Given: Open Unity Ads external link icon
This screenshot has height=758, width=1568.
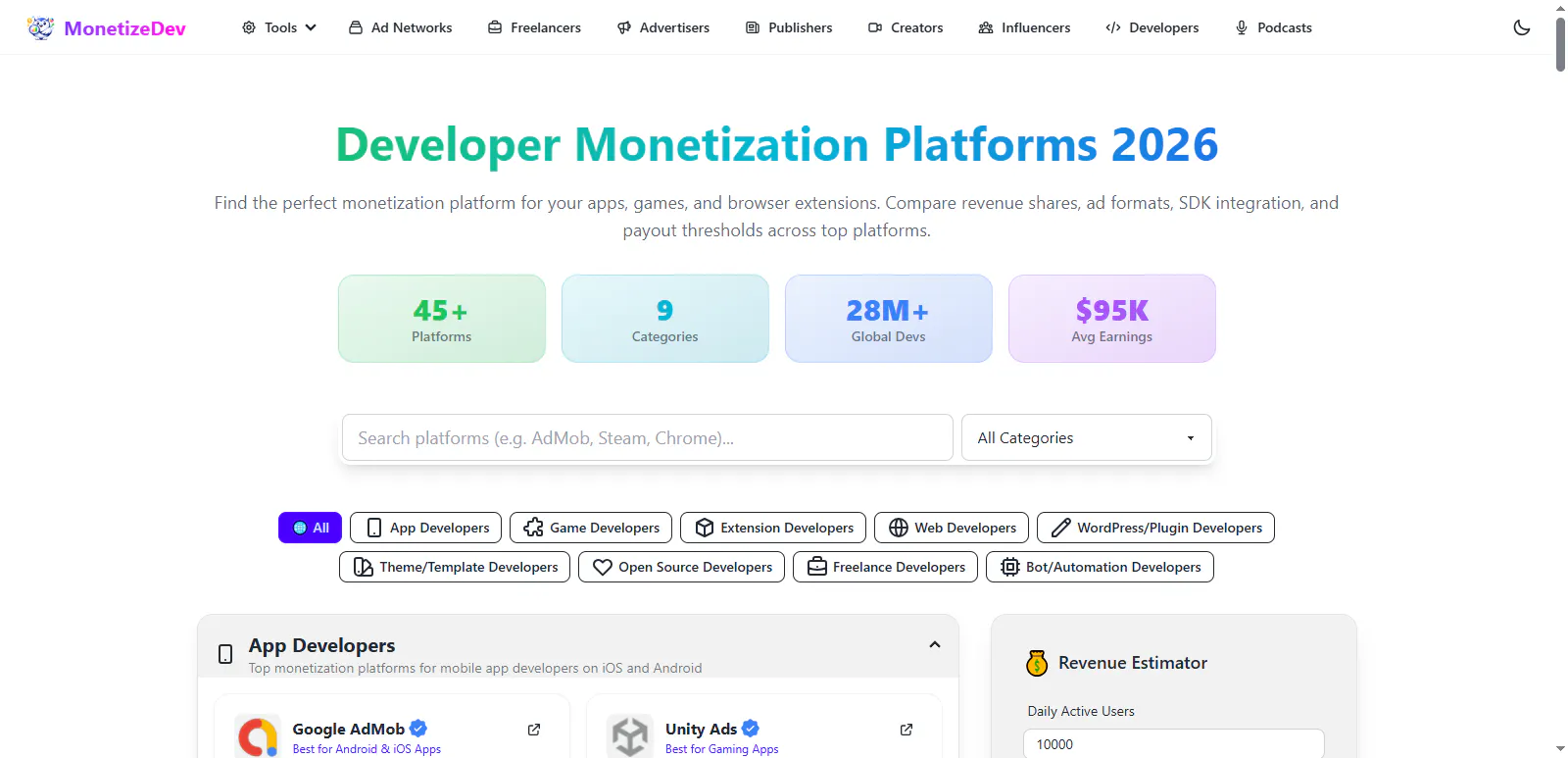Looking at the screenshot, I should (906, 730).
